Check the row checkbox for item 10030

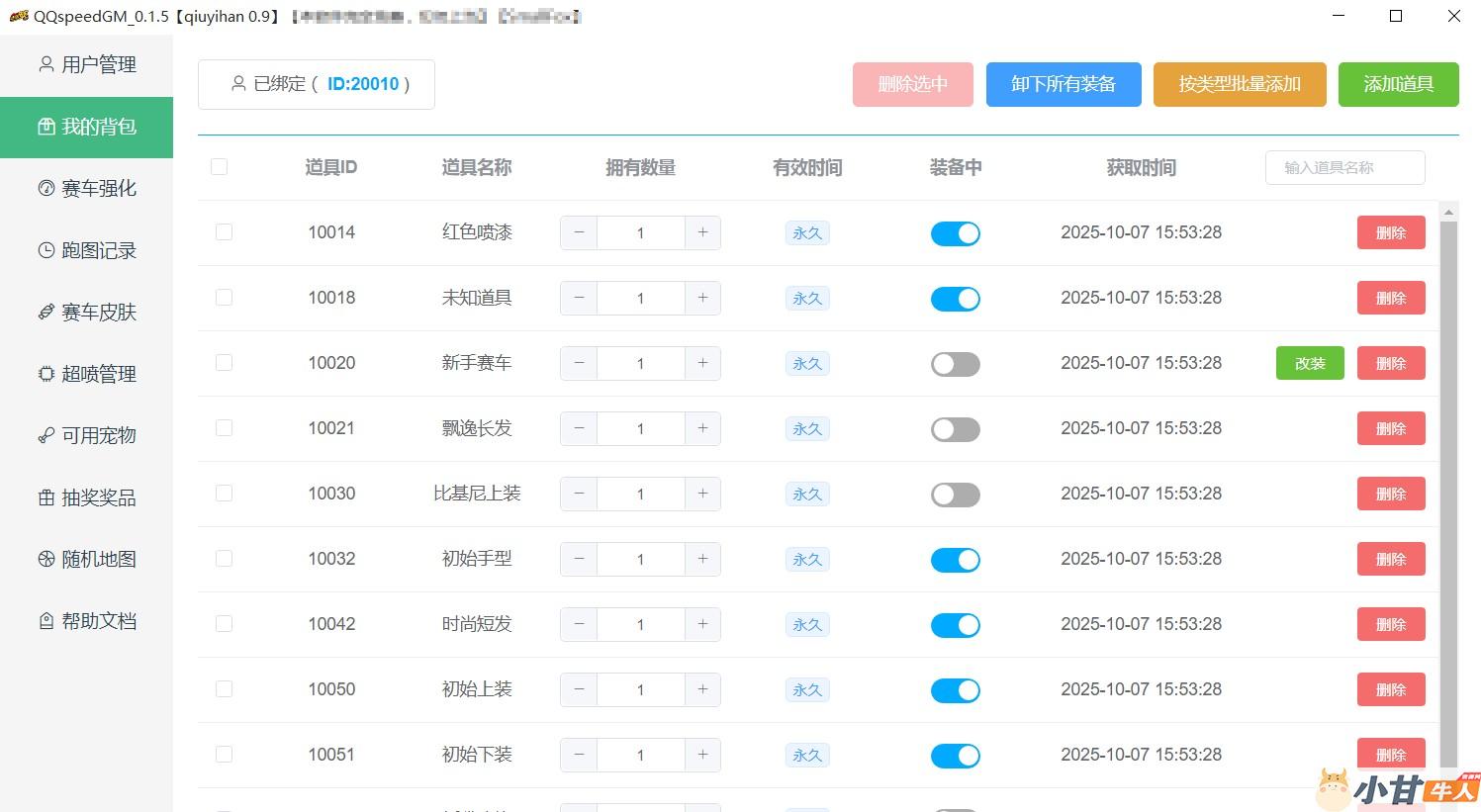(224, 494)
